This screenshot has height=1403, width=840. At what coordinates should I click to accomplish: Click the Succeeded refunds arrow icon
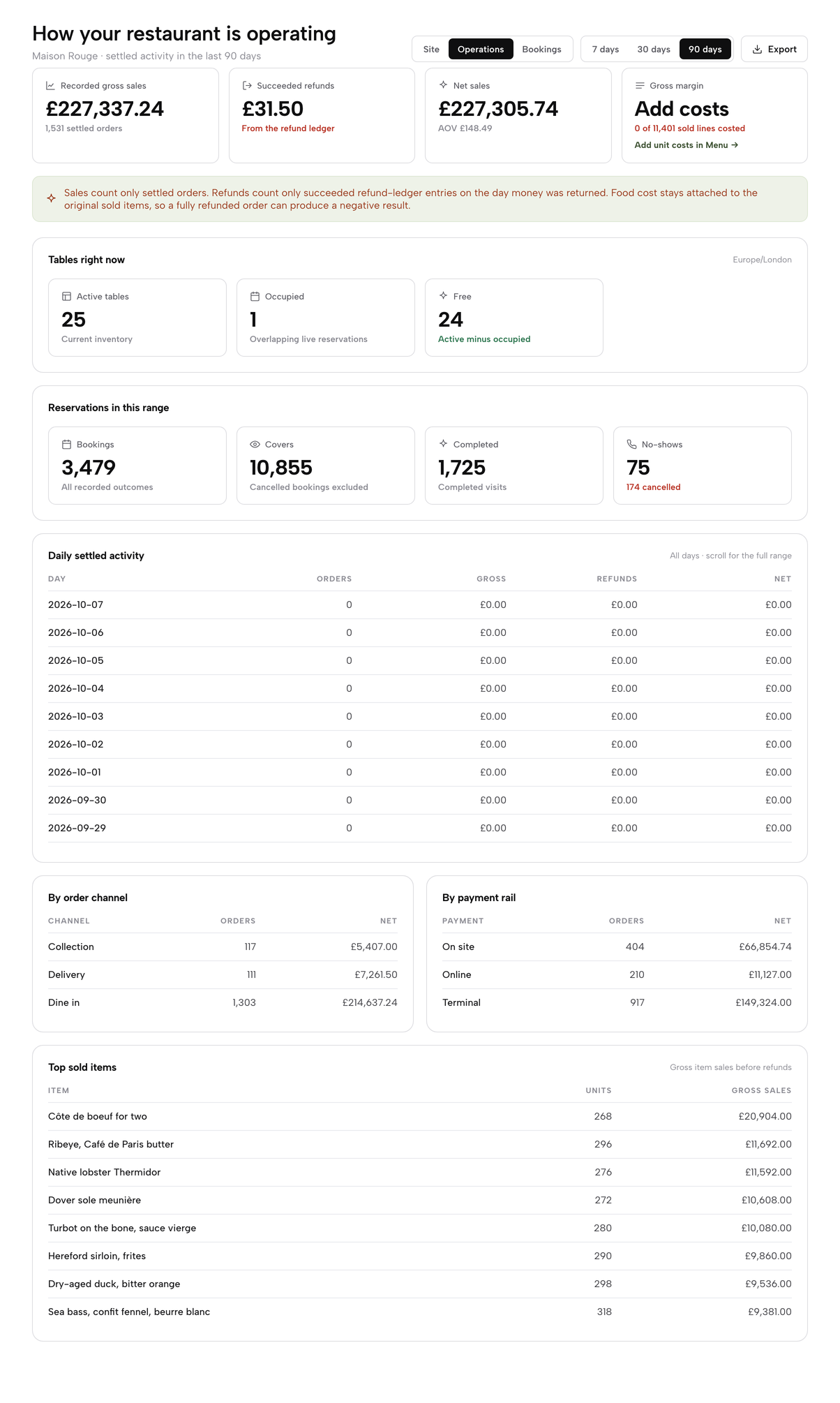[247, 86]
